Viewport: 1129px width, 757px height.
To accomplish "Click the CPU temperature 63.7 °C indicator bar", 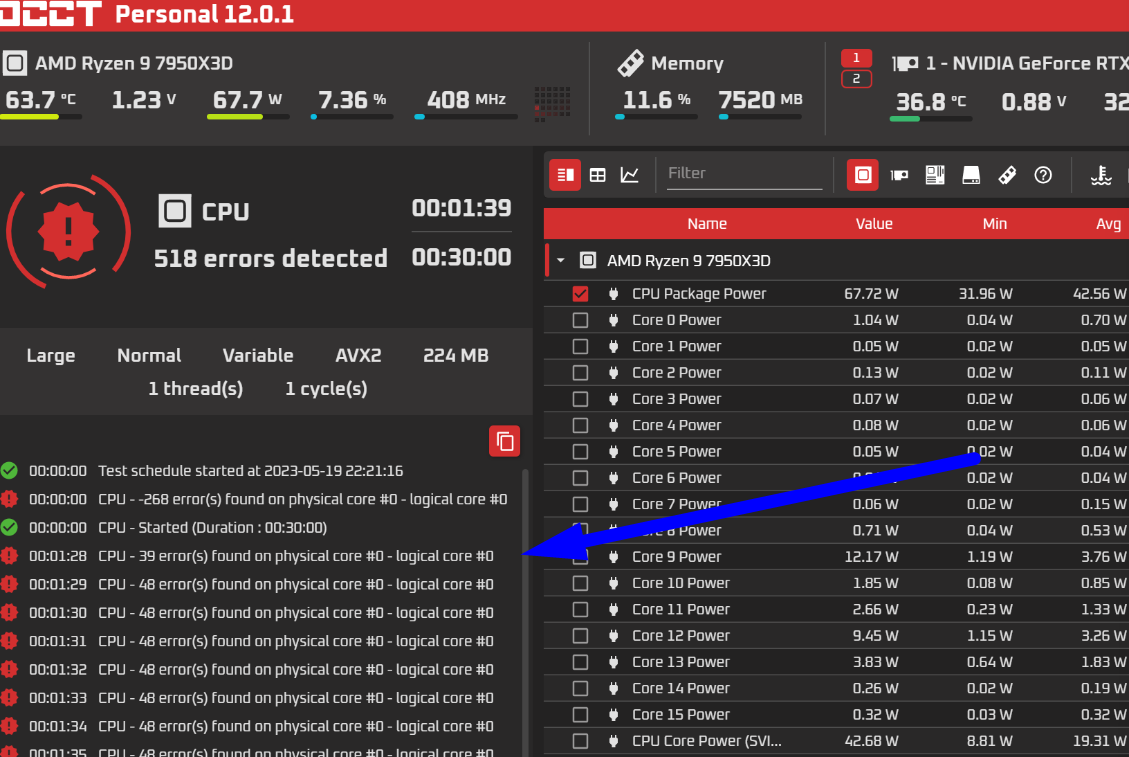I will click(40, 117).
